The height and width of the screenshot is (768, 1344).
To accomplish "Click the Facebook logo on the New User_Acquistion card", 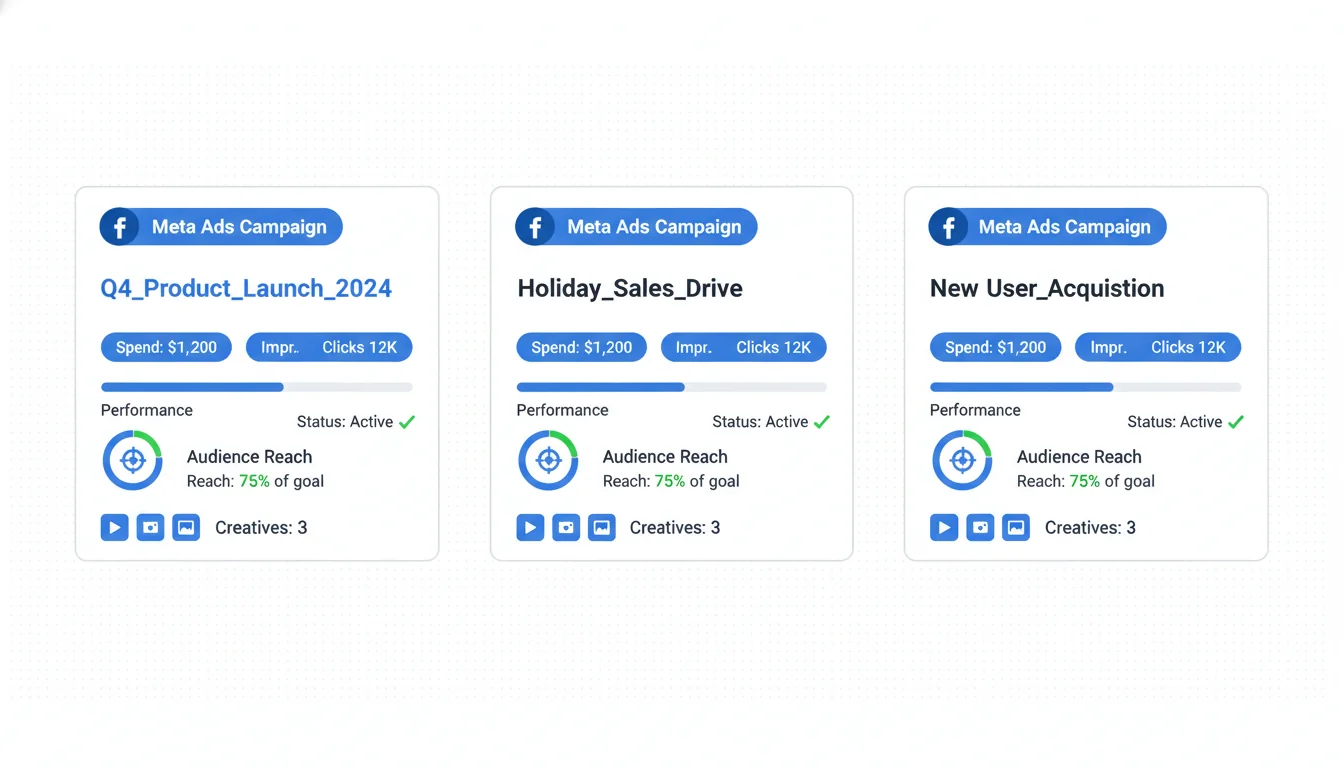I will (x=948, y=227).
